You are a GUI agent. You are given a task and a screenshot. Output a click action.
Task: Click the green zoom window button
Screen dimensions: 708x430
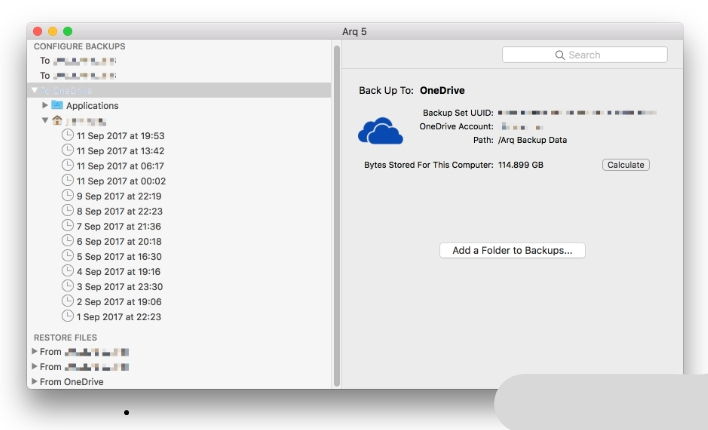click(68, 32)
